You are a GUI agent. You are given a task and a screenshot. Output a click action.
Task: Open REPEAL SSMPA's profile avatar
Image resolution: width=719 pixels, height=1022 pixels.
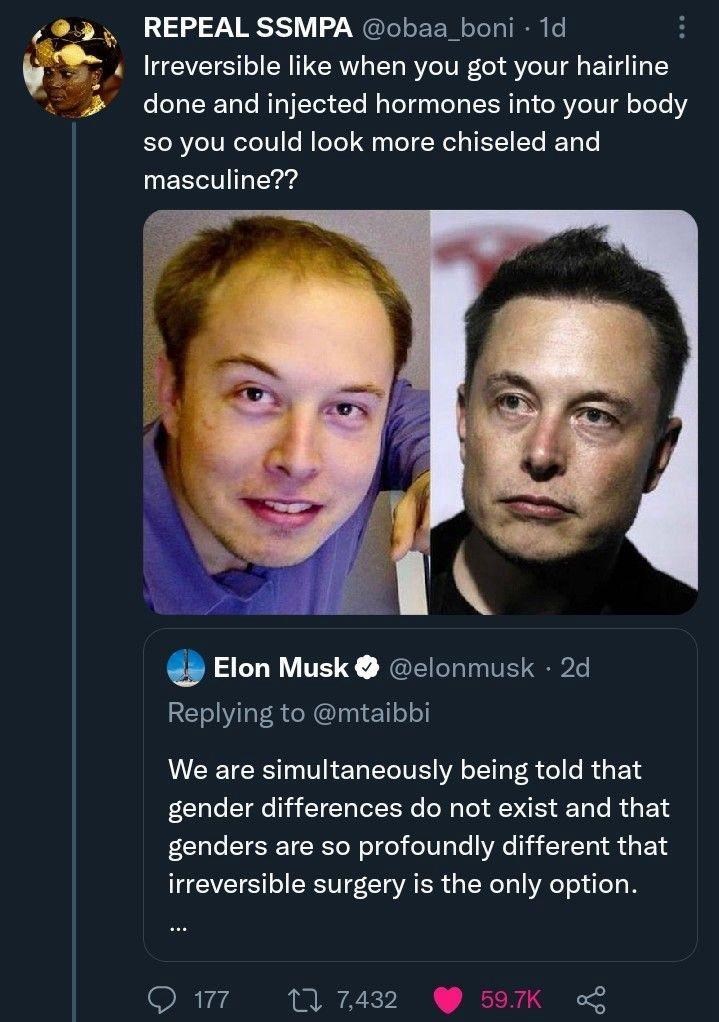pos(73,67)
